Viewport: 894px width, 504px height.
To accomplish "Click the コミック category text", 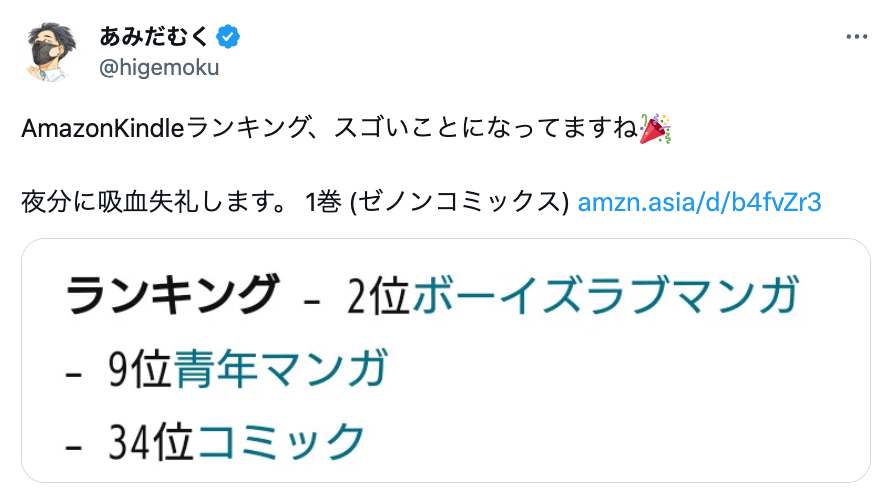I will click(282, 441).
